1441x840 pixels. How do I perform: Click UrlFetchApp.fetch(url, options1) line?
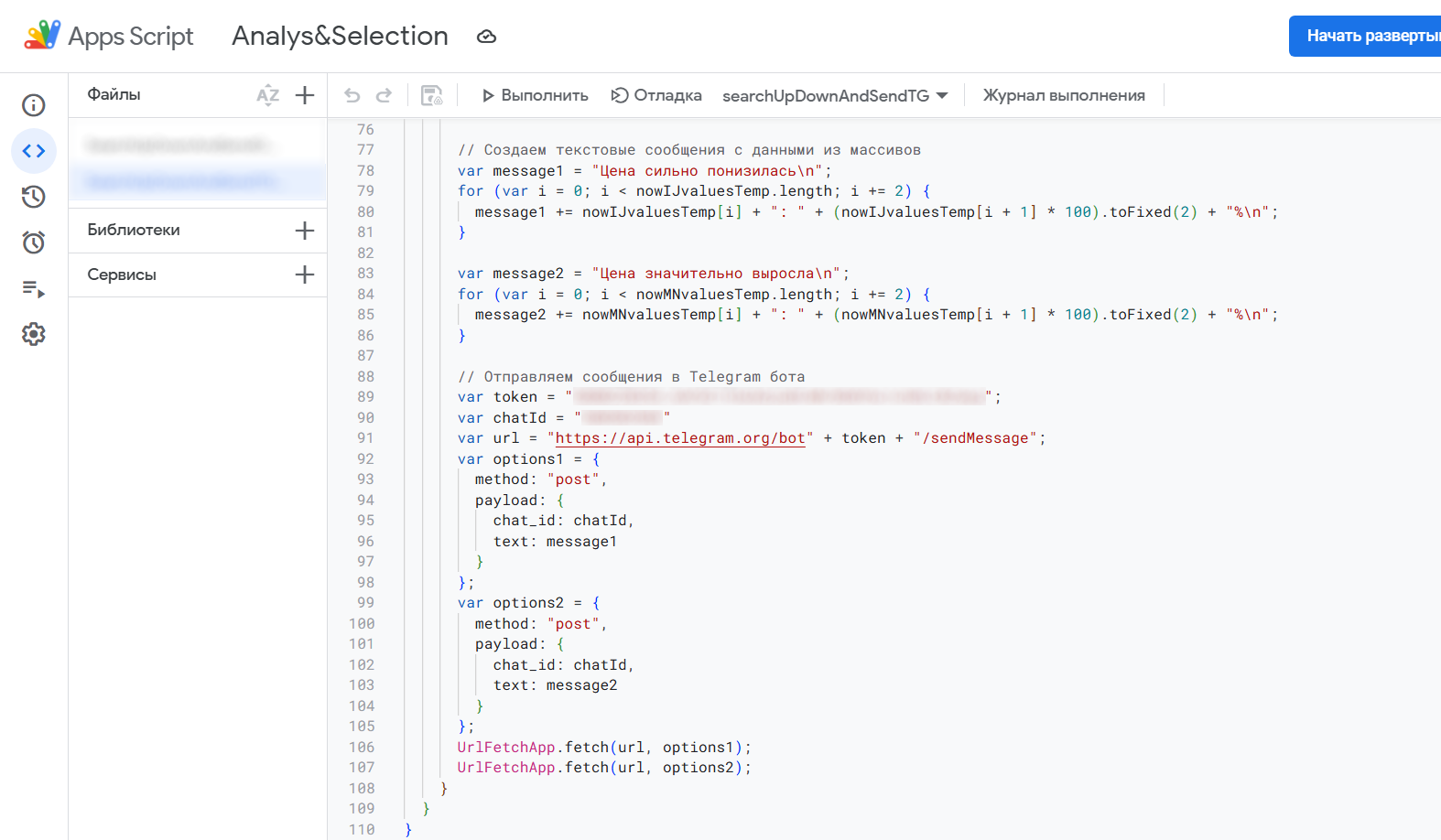604,748
